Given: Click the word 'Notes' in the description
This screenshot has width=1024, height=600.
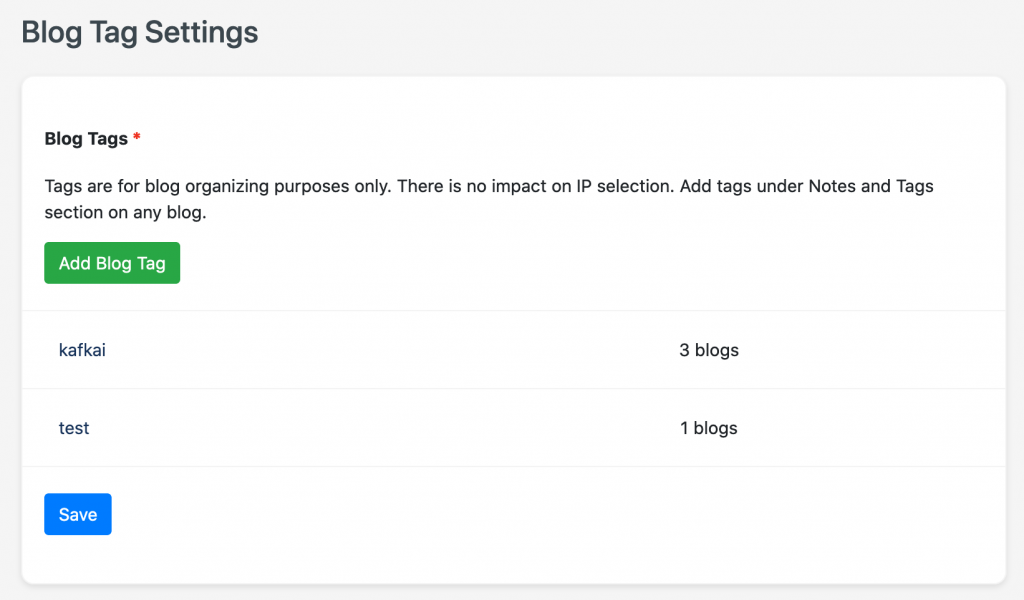Looking at the screenshot, I should 832,186.
